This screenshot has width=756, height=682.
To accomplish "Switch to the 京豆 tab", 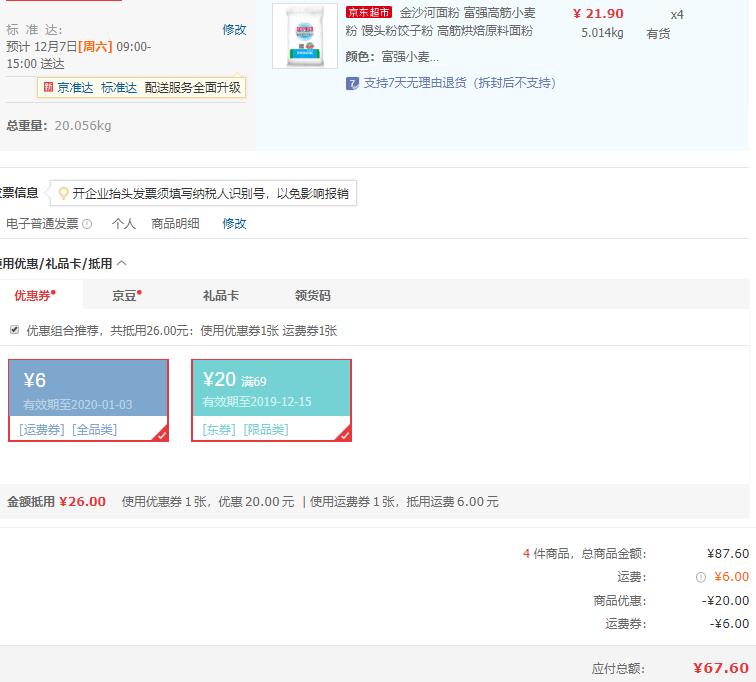I will coord(127,295).
